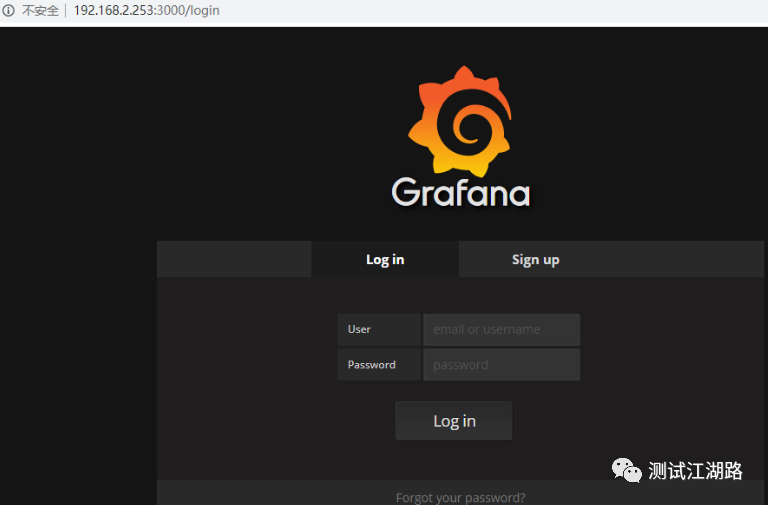
Task: Open the Forgot your password link
Action: (460, 498)
